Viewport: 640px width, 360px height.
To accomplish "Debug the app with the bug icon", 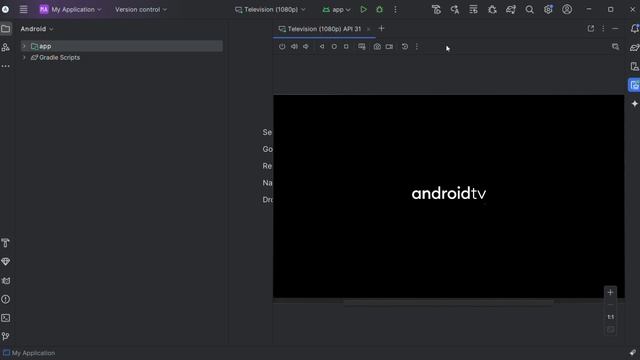I will click(380, 9).
